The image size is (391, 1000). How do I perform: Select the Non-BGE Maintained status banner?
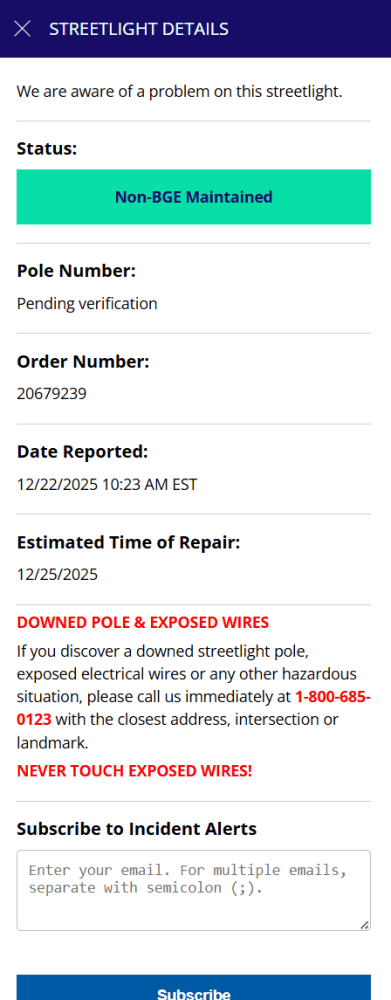point(193,196)
